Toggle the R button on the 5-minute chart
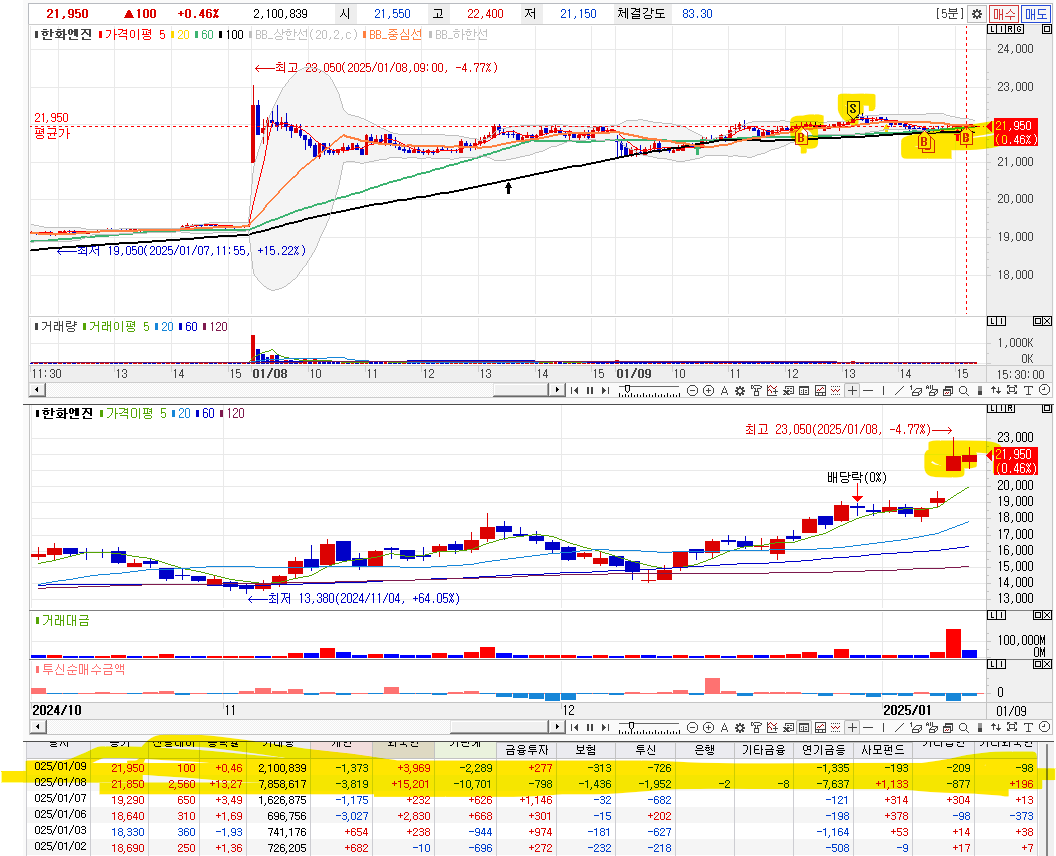The image size is (1056, 856). 1010,30
